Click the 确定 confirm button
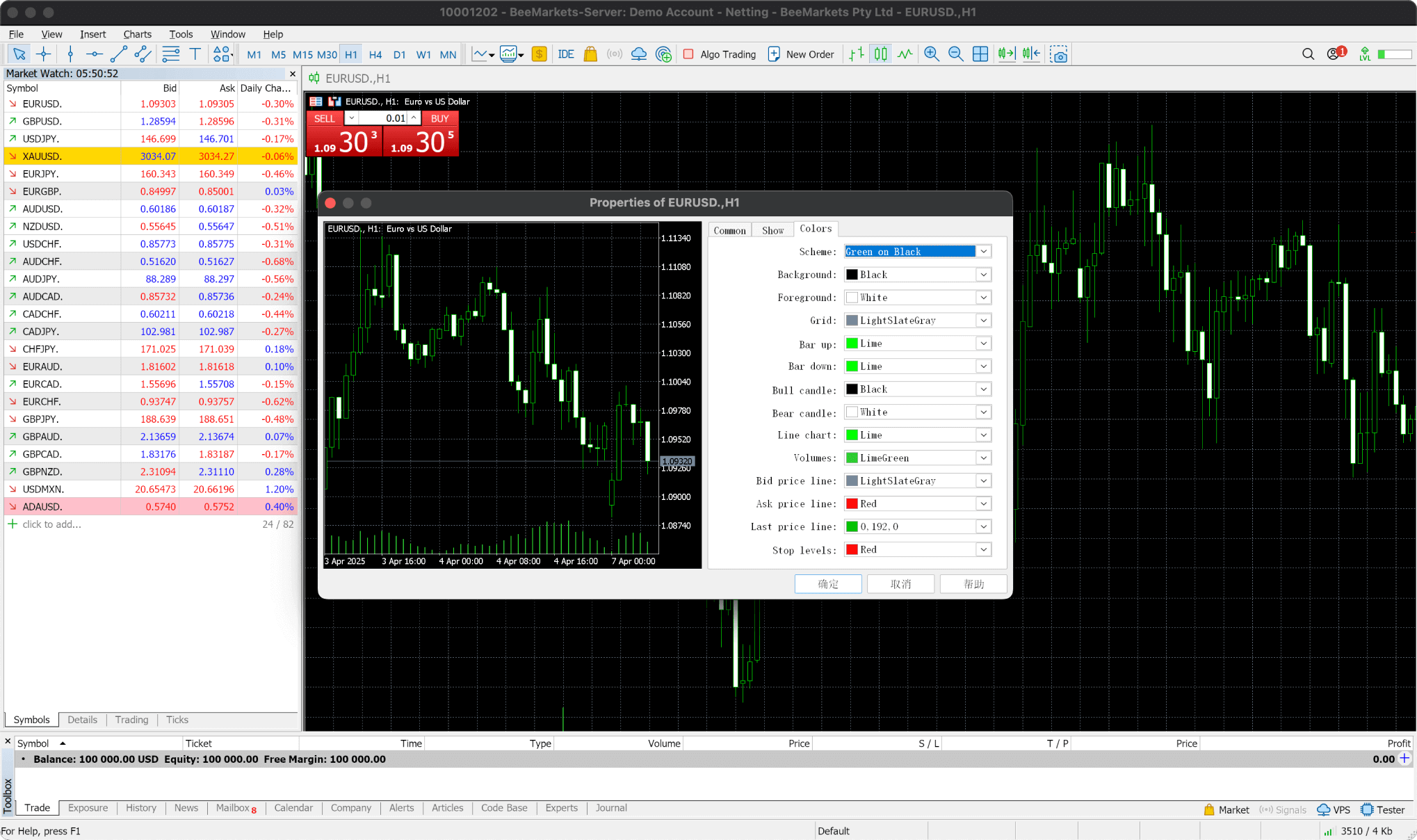Viewport: 1417px width, 840px height. [828, 584]
